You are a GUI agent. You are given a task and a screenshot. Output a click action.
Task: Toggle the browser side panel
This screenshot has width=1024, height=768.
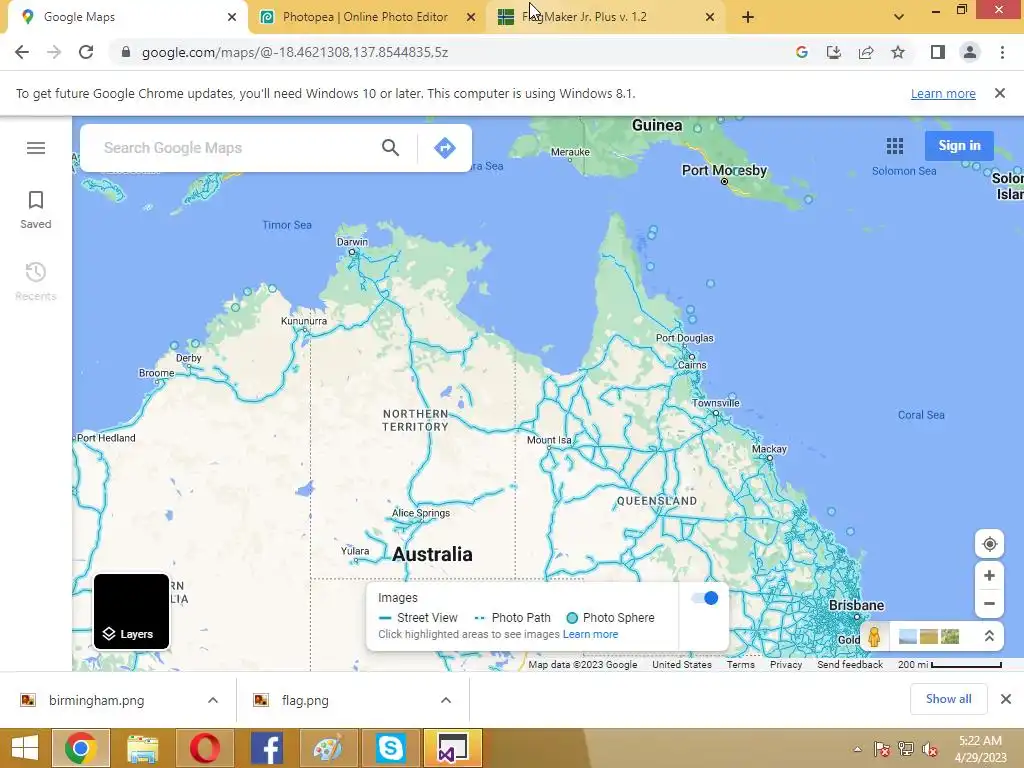click(938, 52)
